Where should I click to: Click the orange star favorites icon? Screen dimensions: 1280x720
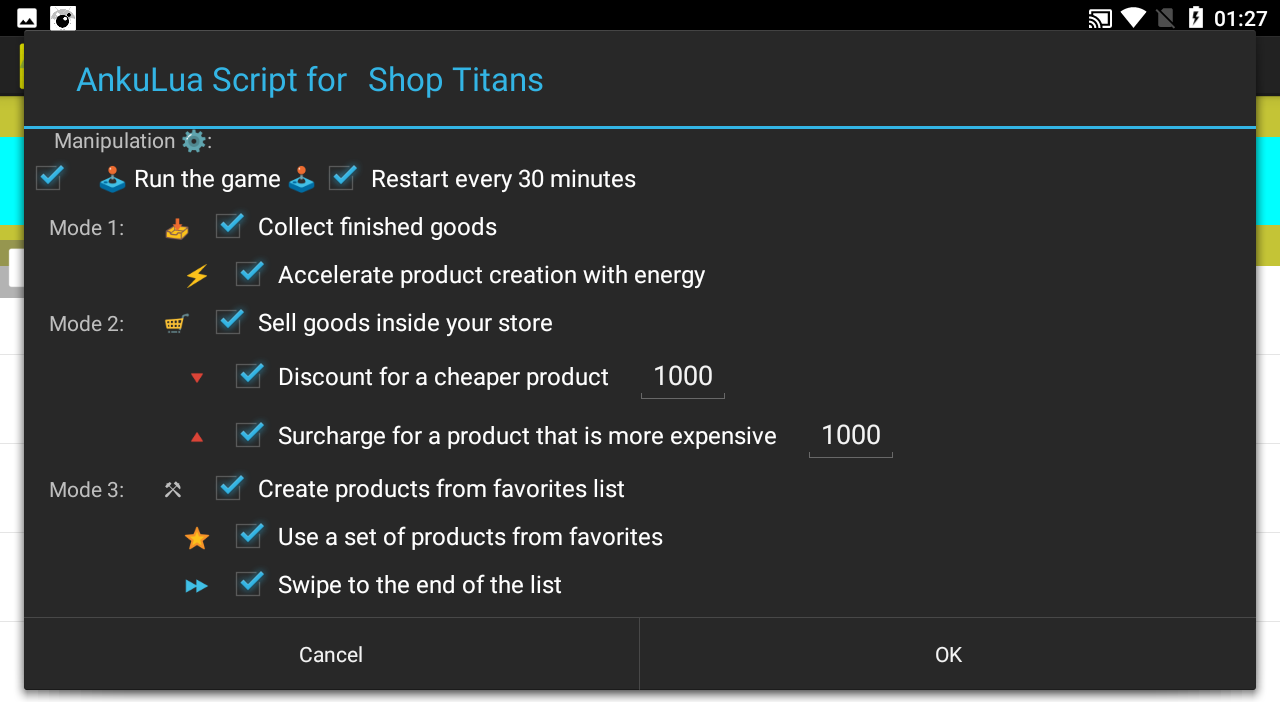coord(197,539)
